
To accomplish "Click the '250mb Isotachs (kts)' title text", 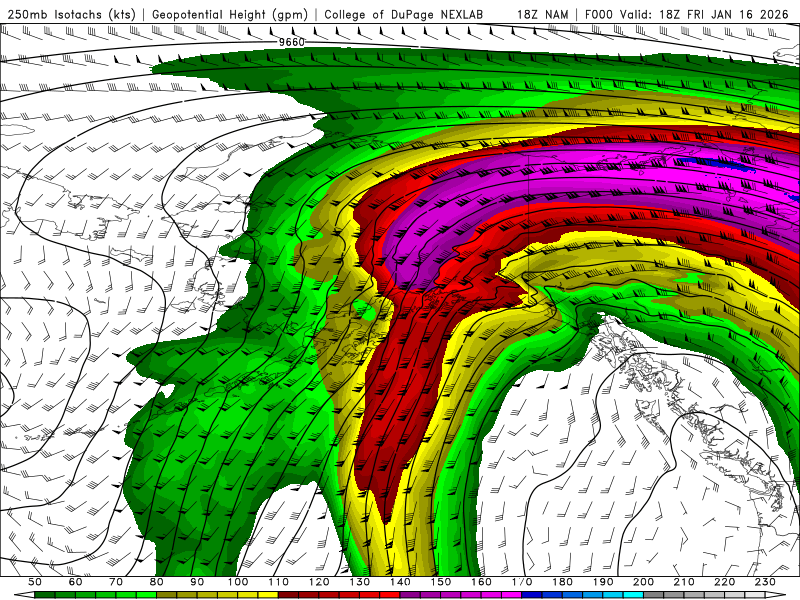I will 72,14.
